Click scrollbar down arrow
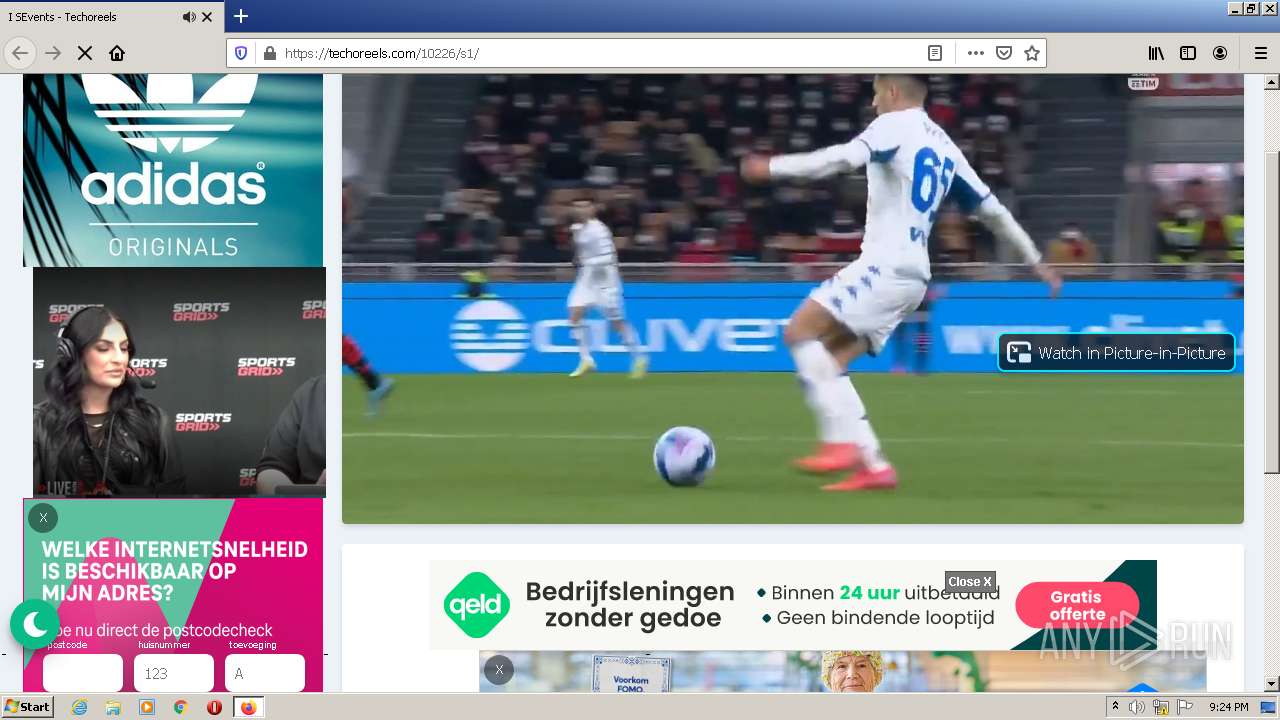Image resolution: width=1280 pixels, height=720 pixels. [1272, 684]
